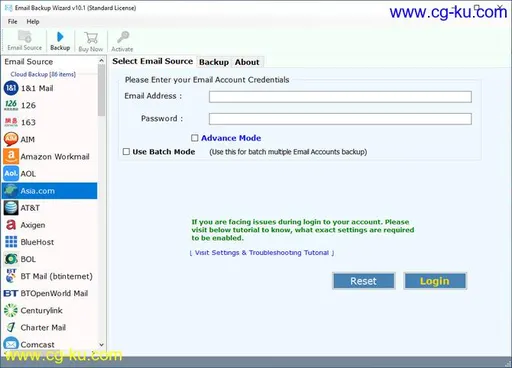Open Visit Settings & Troubleshooting Tutorial link
Image resolution: width=512 pixels, height=368 pixels.
262,253
